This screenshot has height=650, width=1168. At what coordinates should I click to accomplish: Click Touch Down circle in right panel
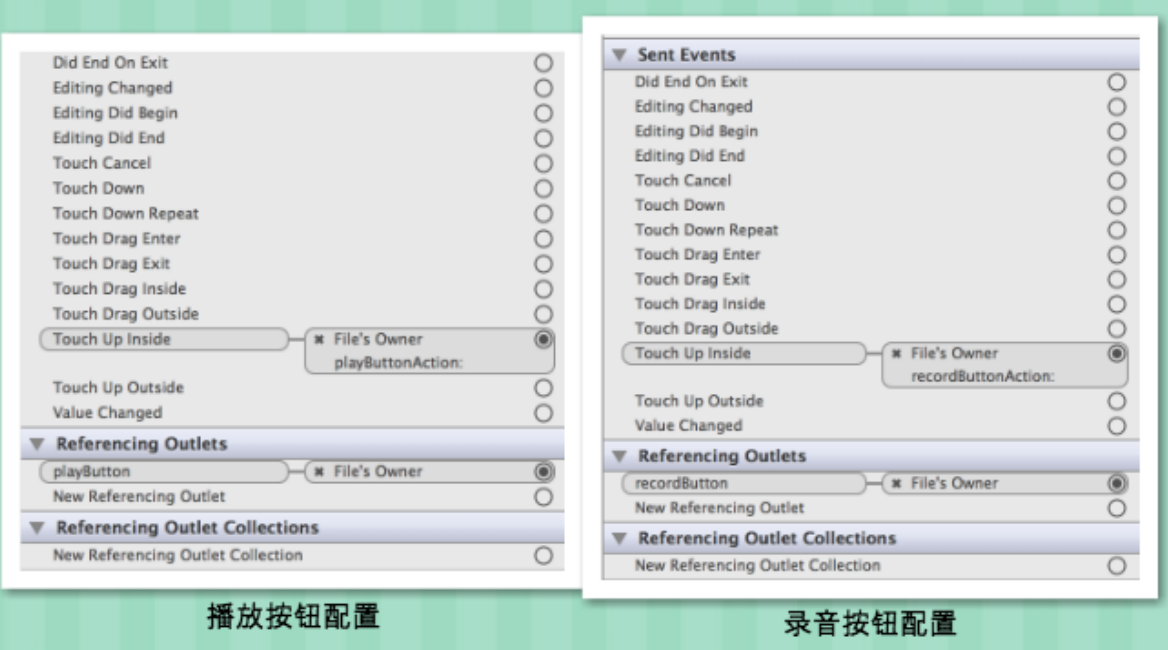[1116, 205]
